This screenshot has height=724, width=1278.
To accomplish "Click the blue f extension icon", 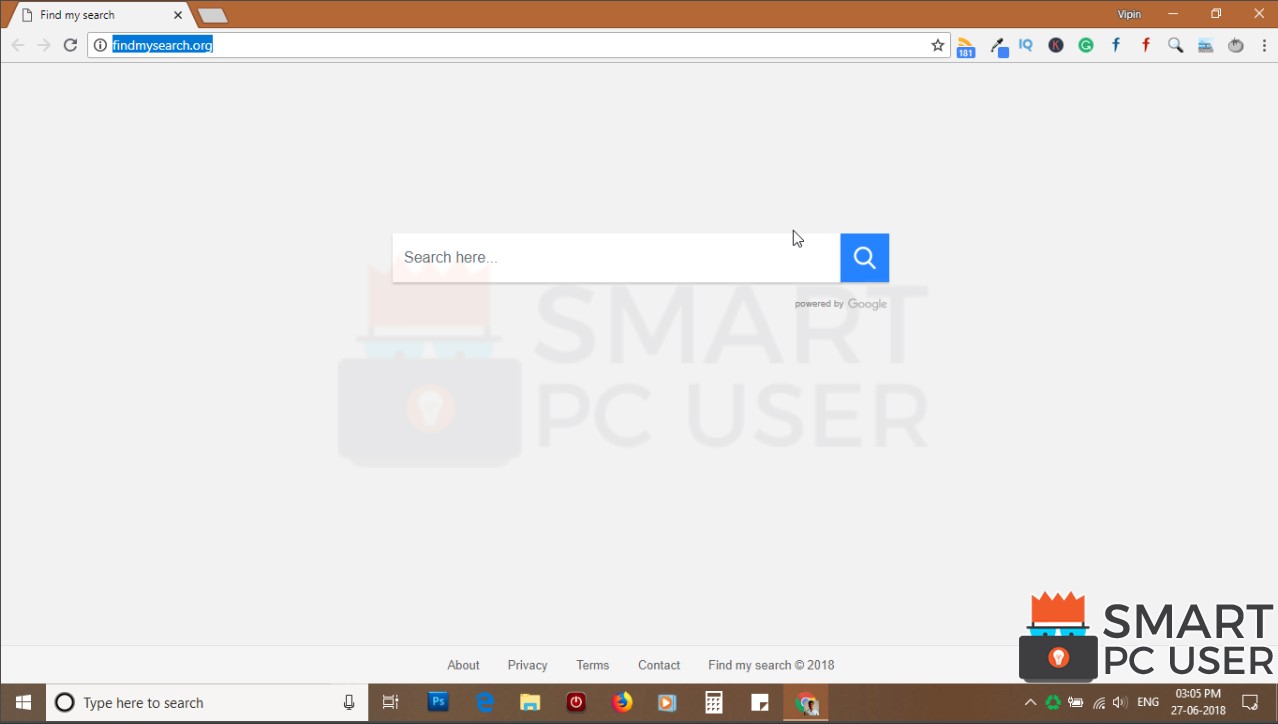I will (x=1116, y=45).
